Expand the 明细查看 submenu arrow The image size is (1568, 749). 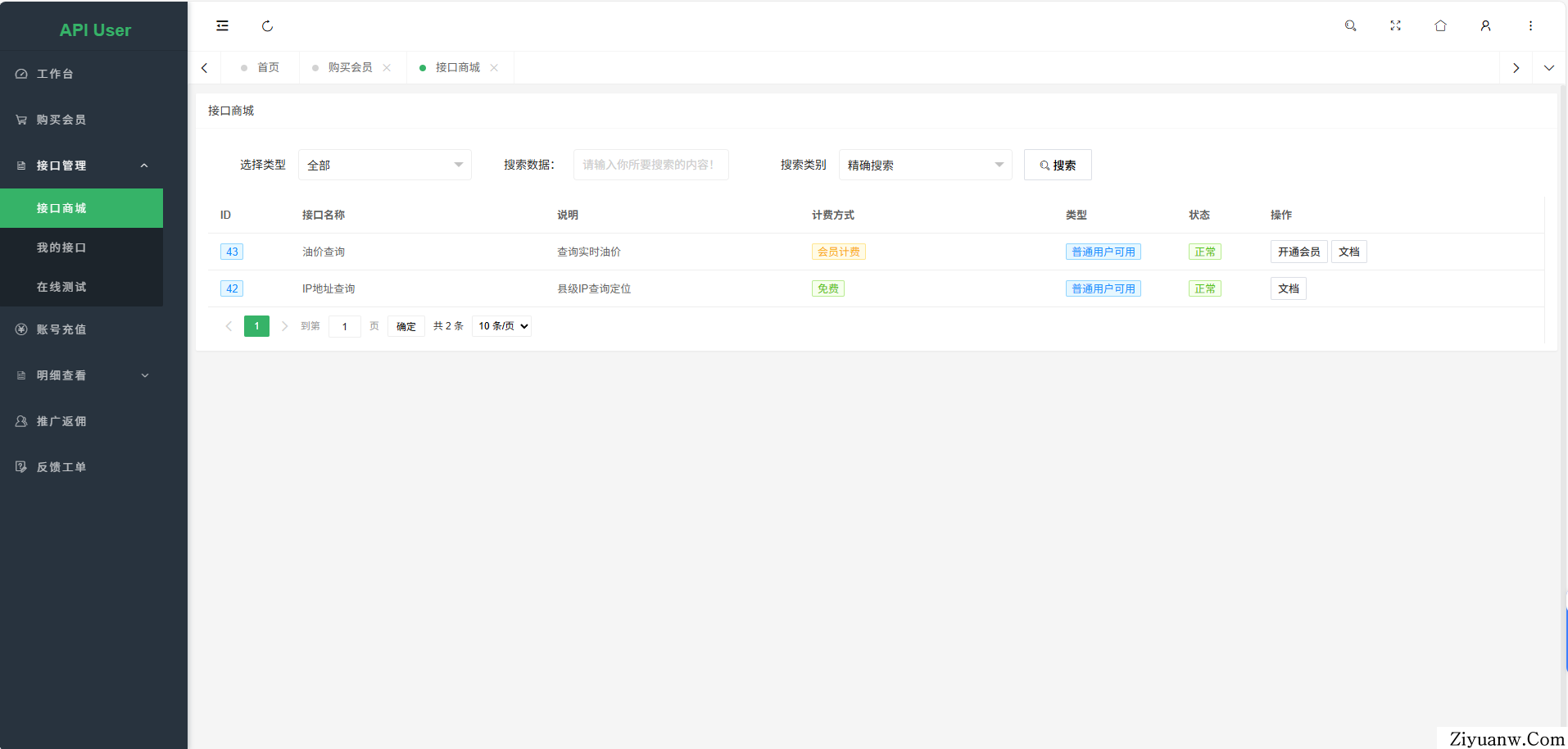tap(144, 375)
